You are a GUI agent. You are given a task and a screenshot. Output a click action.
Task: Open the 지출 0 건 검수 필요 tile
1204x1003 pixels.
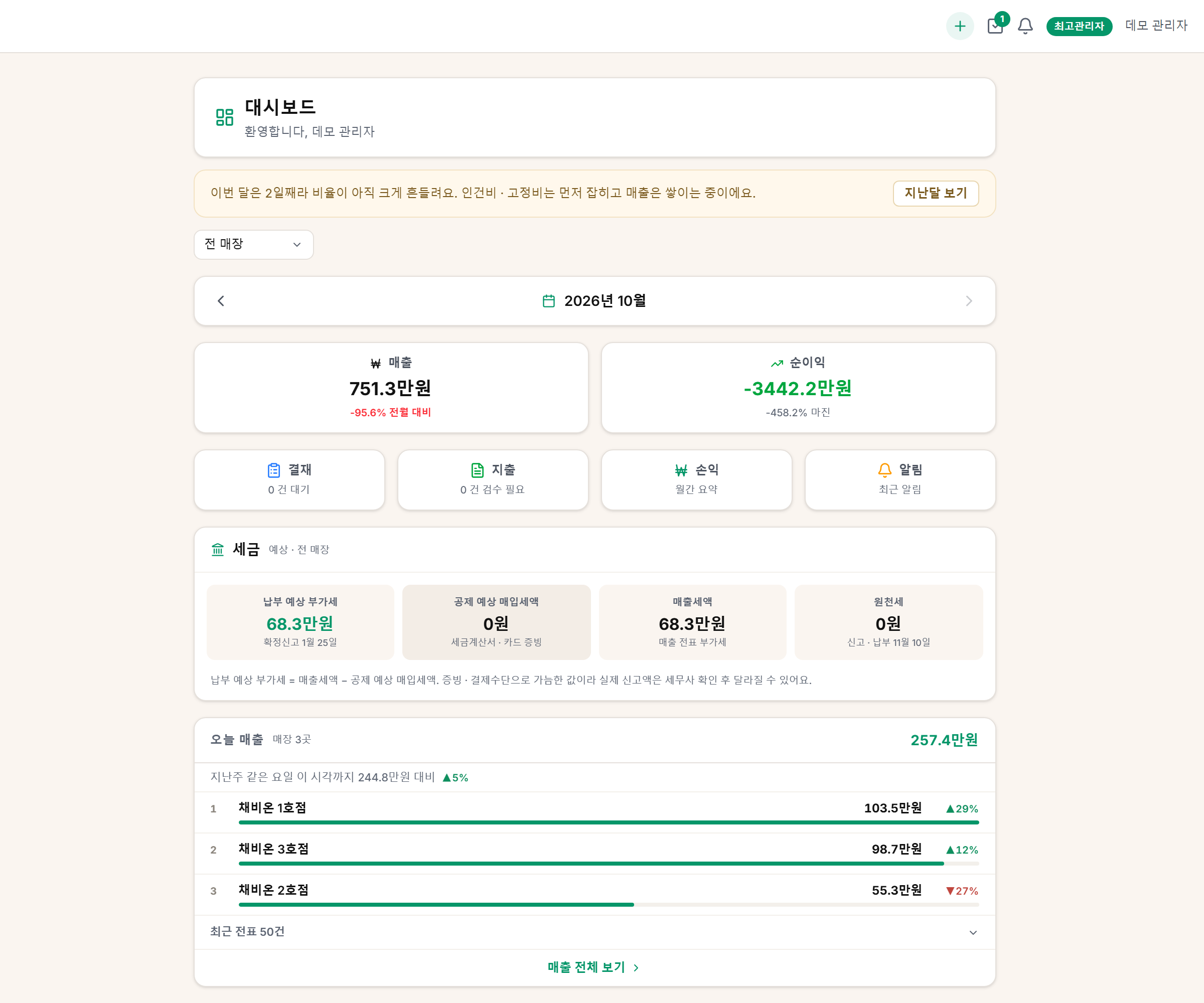pos(493,480)
